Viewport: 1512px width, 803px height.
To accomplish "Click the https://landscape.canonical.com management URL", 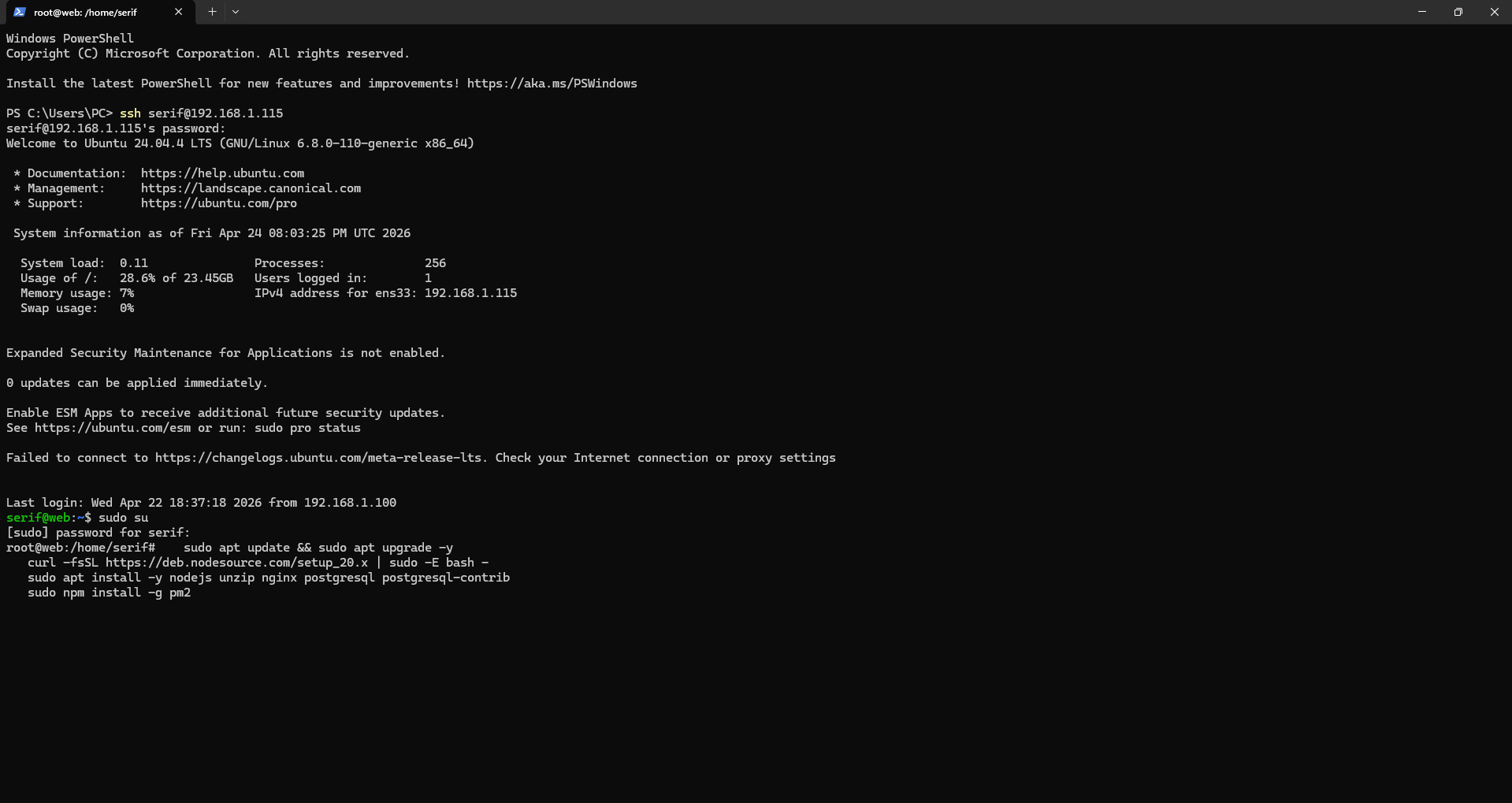I will (251, 188).
